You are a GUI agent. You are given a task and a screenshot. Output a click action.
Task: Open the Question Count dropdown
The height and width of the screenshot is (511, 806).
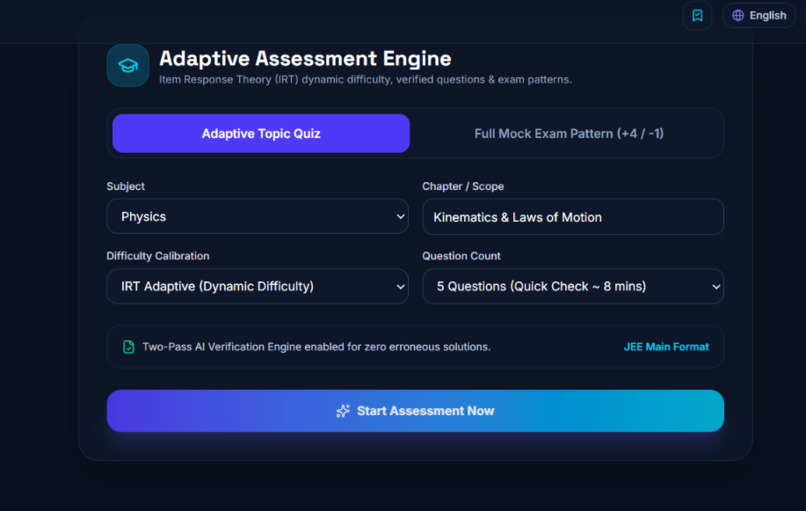click(573, 286)
